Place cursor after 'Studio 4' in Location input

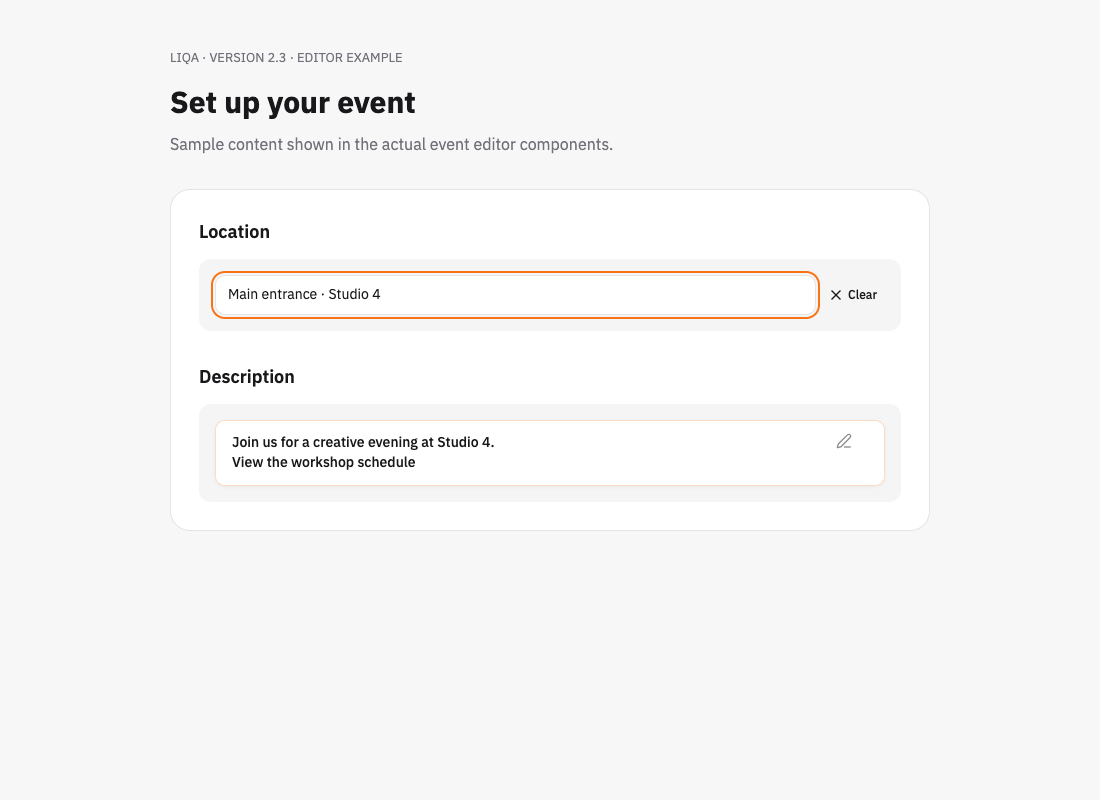(382, 294)
